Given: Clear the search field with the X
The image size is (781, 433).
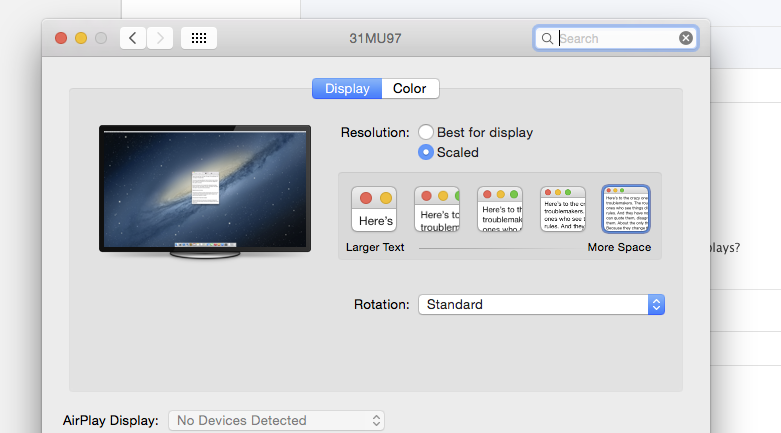Looking at the screenshot, I should click(686, 38).
